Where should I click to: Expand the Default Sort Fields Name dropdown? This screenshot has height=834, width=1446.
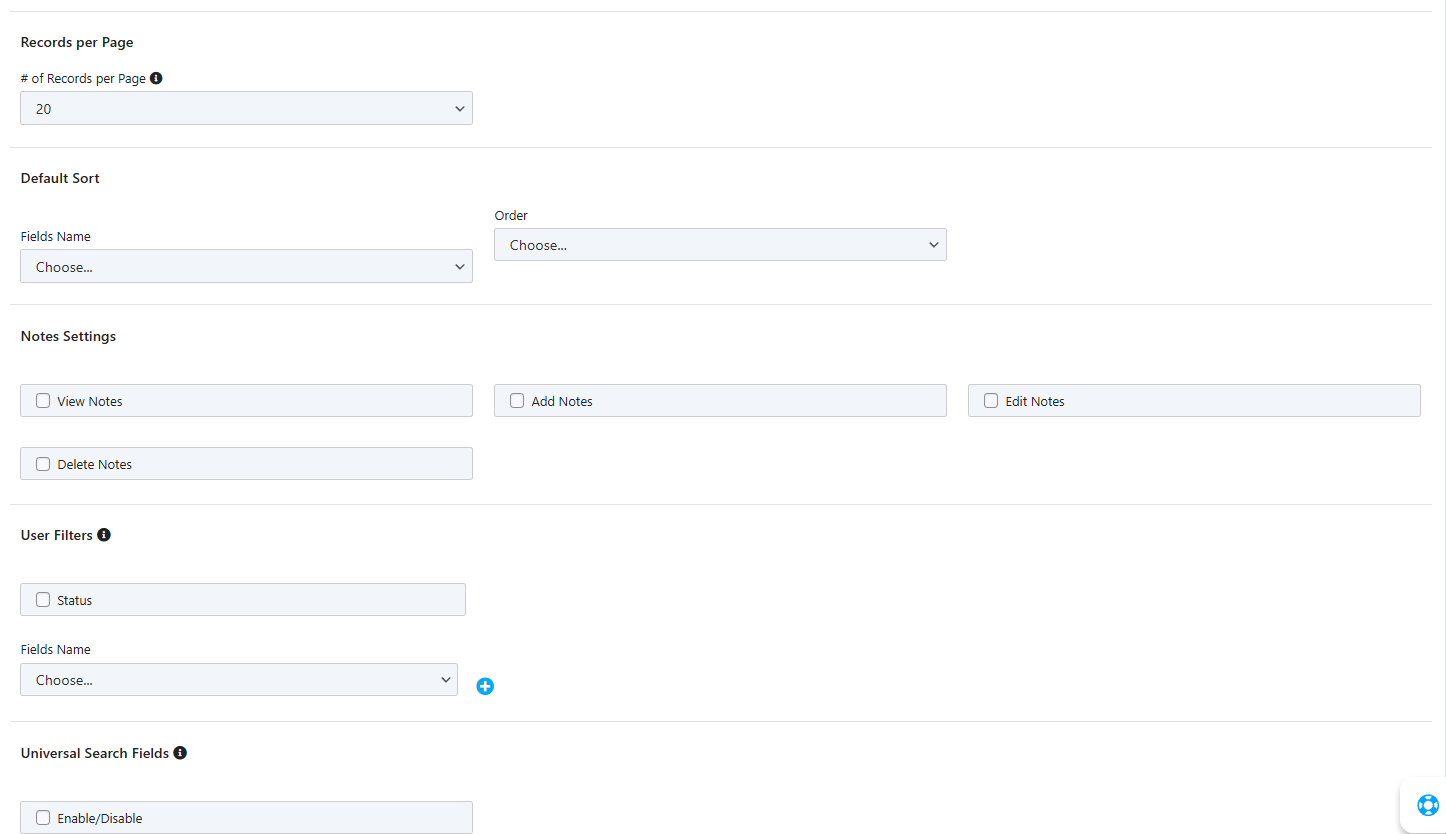pos(246,267)
